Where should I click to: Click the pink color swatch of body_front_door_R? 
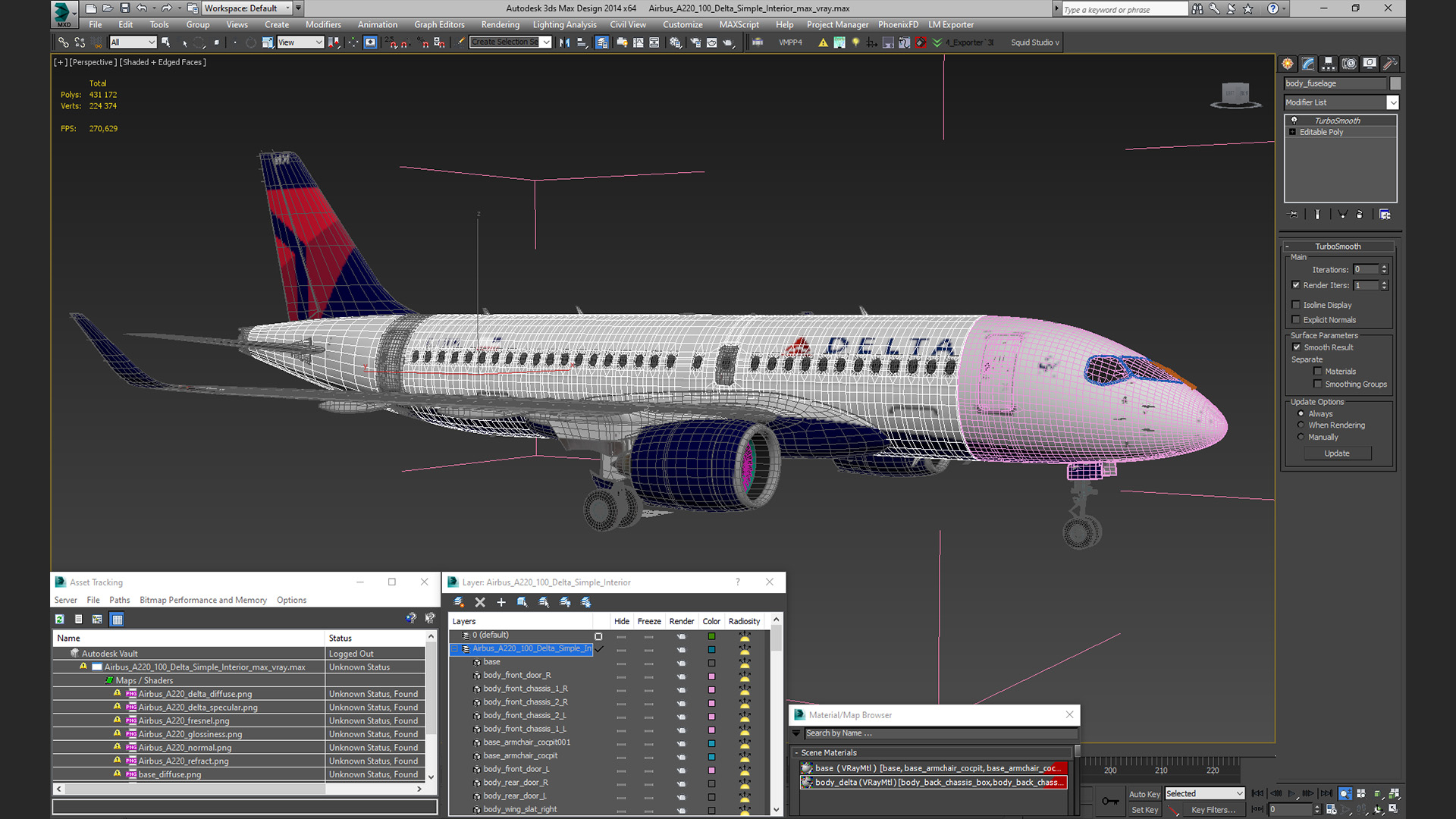(711, 676)
